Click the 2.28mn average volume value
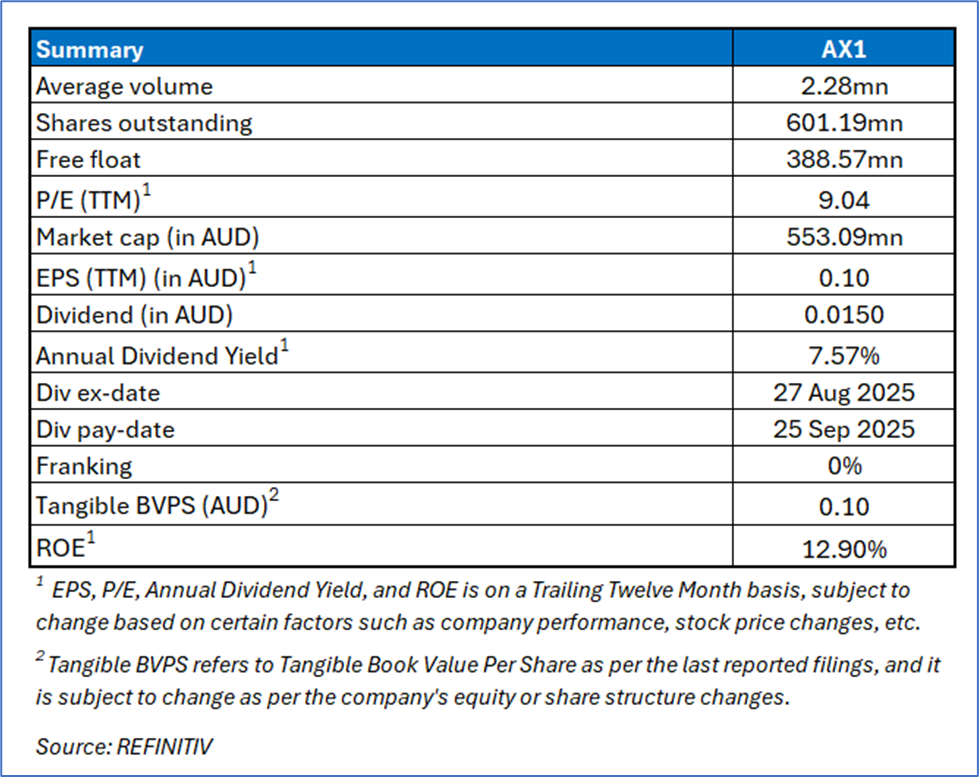 pos(843,86)
